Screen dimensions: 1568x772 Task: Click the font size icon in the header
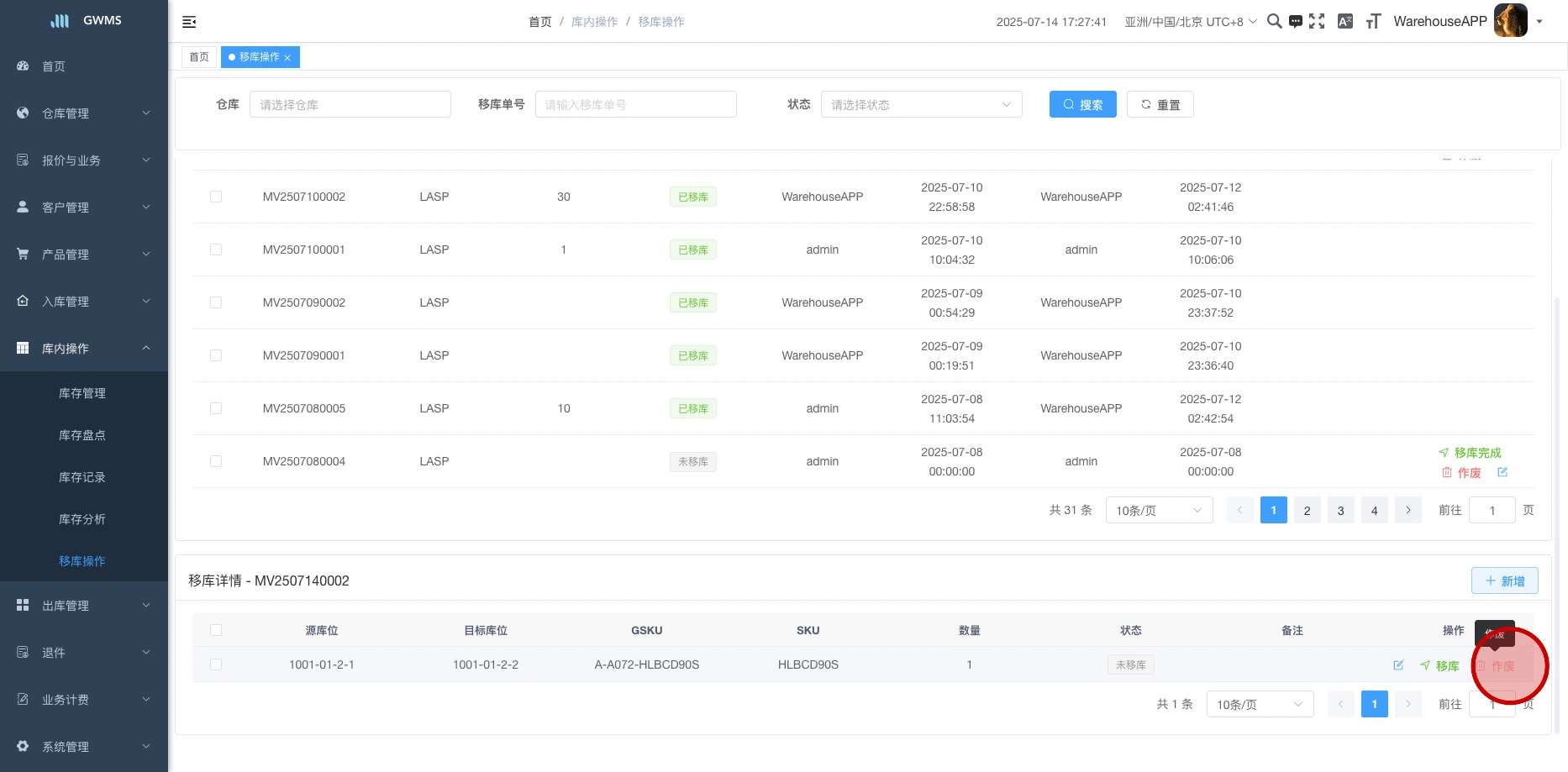point(1373,22)
